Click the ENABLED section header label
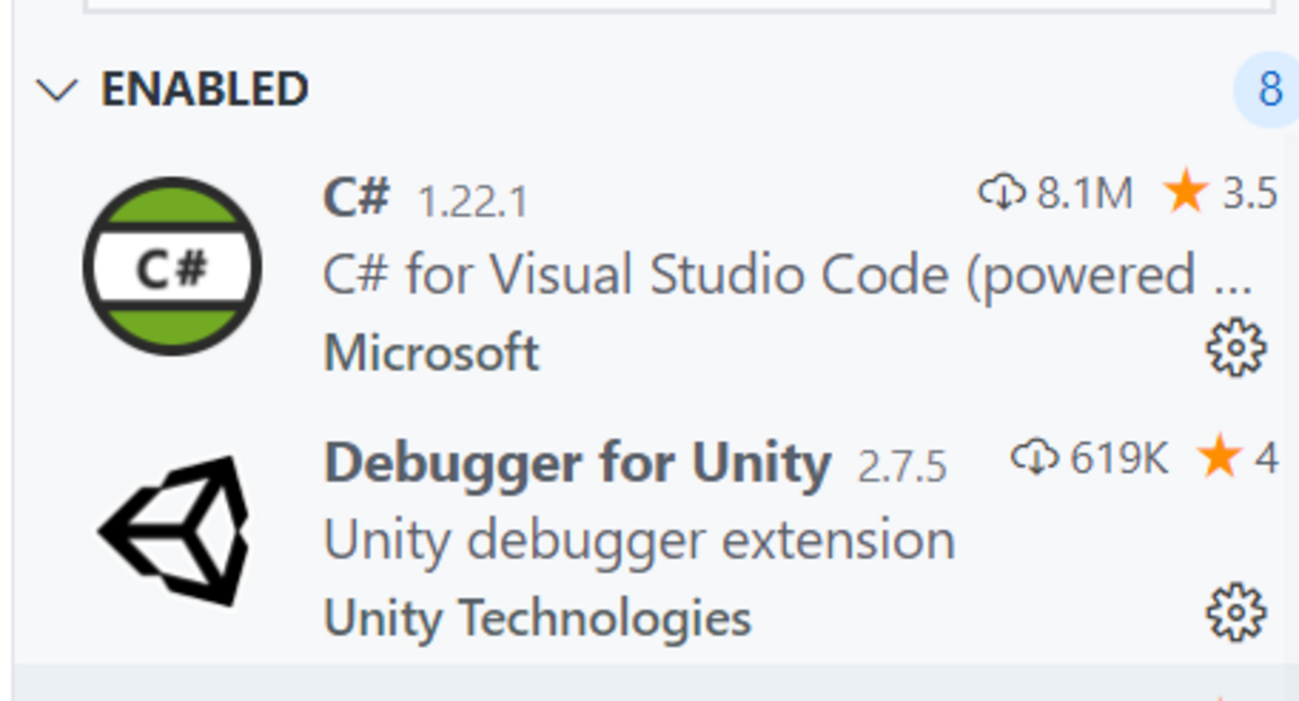Viewport: 1299px width, 701px height. tap(204, 90)
